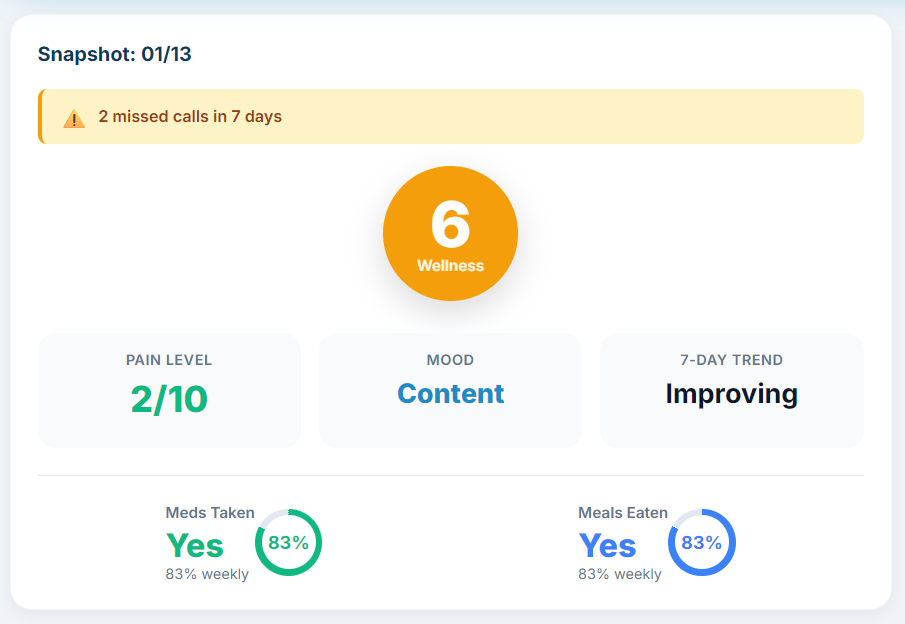Click the 83% label inside the Meds ring
This screenshot has width=905, height=624.
(x=291, y=542)
